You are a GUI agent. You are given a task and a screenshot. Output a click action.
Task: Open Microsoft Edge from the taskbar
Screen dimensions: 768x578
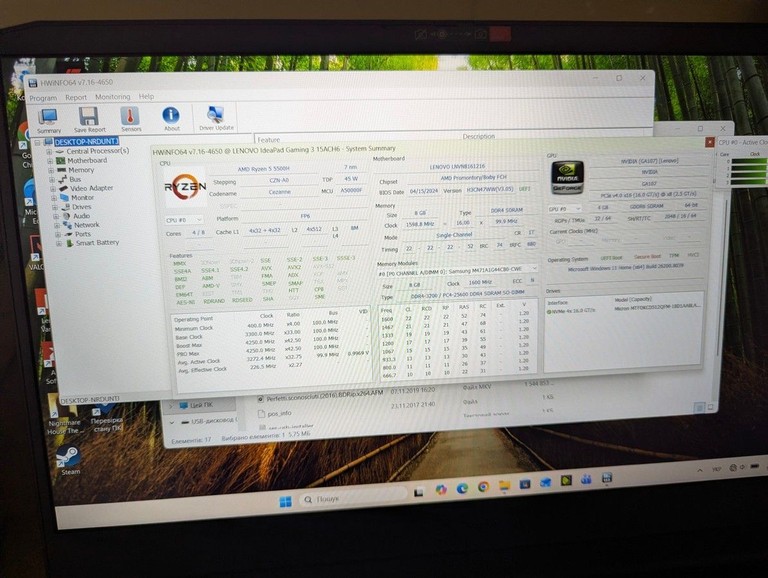[461, 488]
